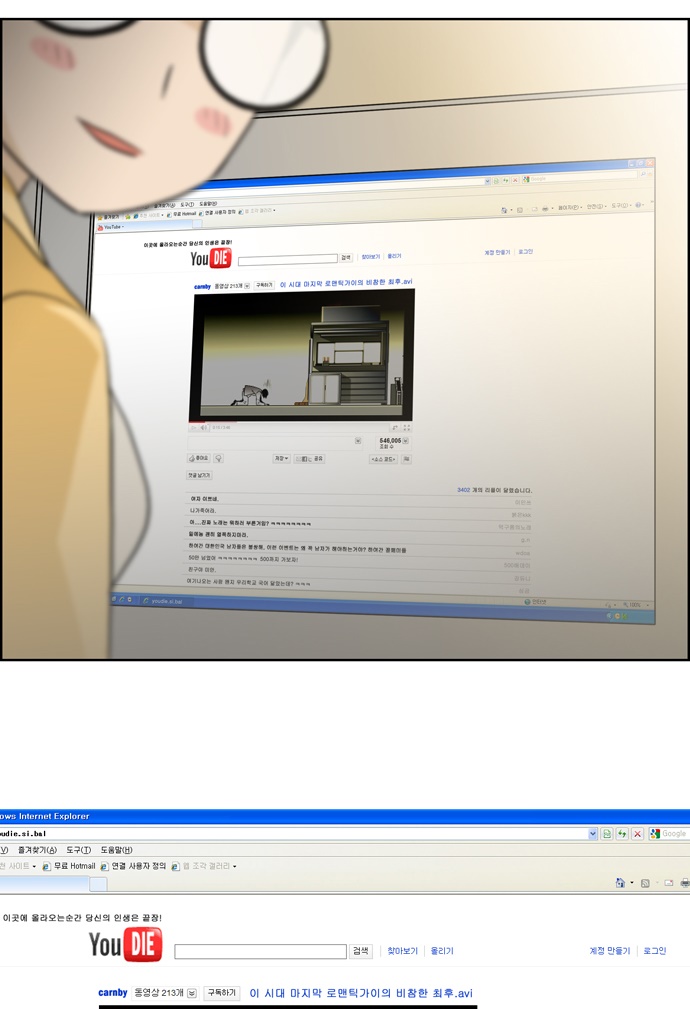Image resolution: width=690 pixels, height=1009 pixels.
Task: Click the Refresh icon in the close-up browser
Action: click(622, 833)
